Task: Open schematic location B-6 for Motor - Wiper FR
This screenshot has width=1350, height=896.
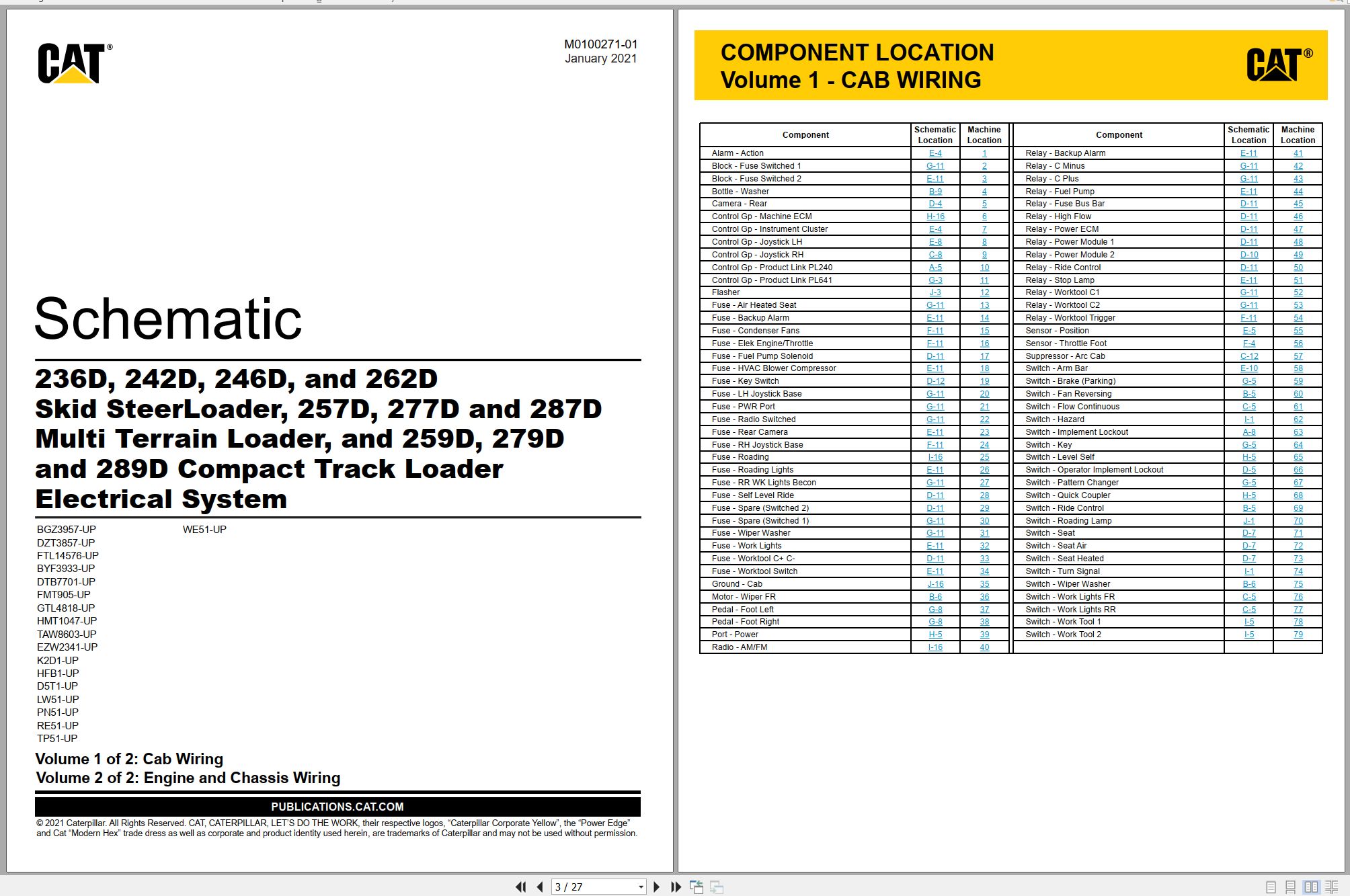Action: point(935,597)
